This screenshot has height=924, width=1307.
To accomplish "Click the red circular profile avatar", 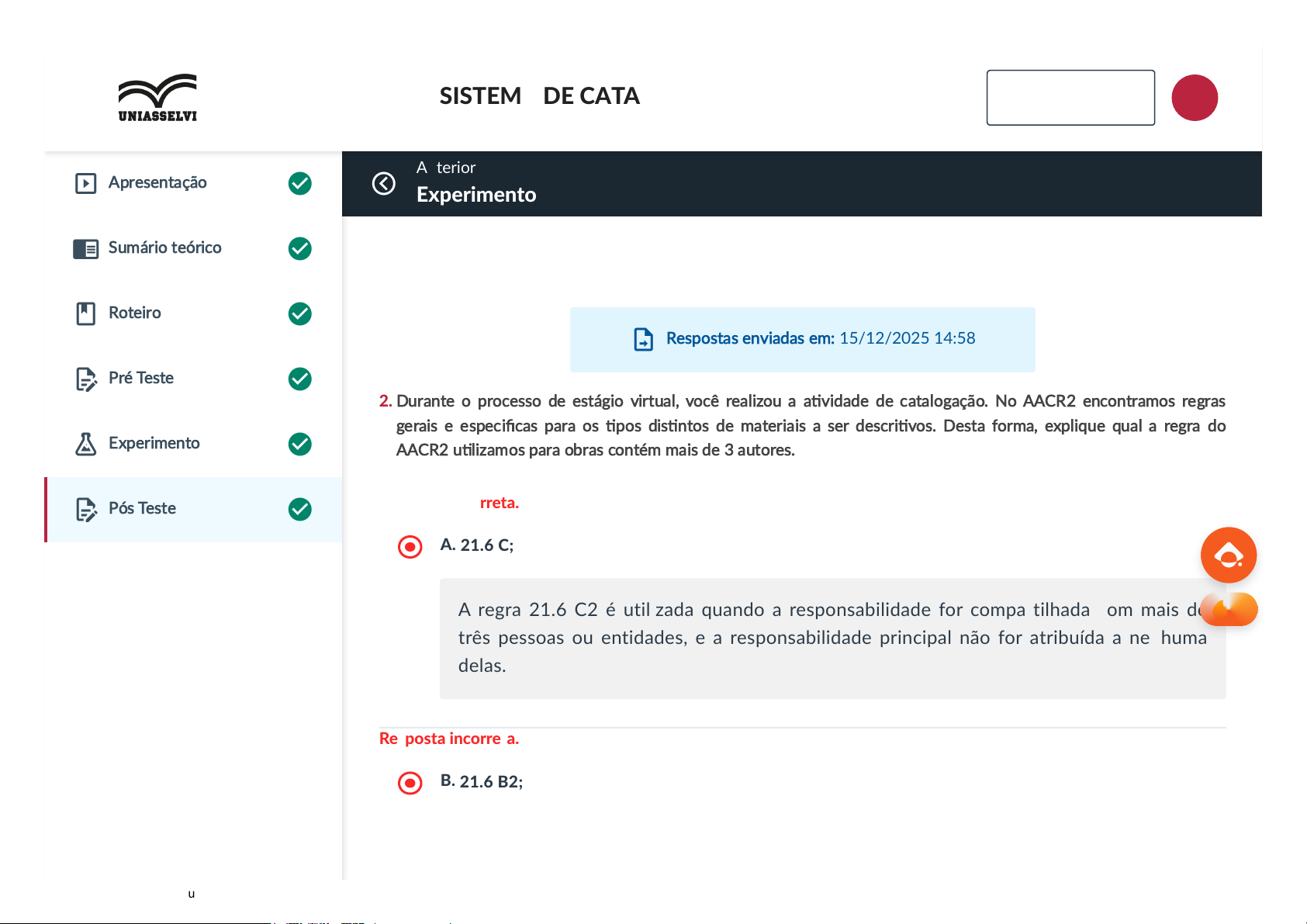I will point(1194,98).
